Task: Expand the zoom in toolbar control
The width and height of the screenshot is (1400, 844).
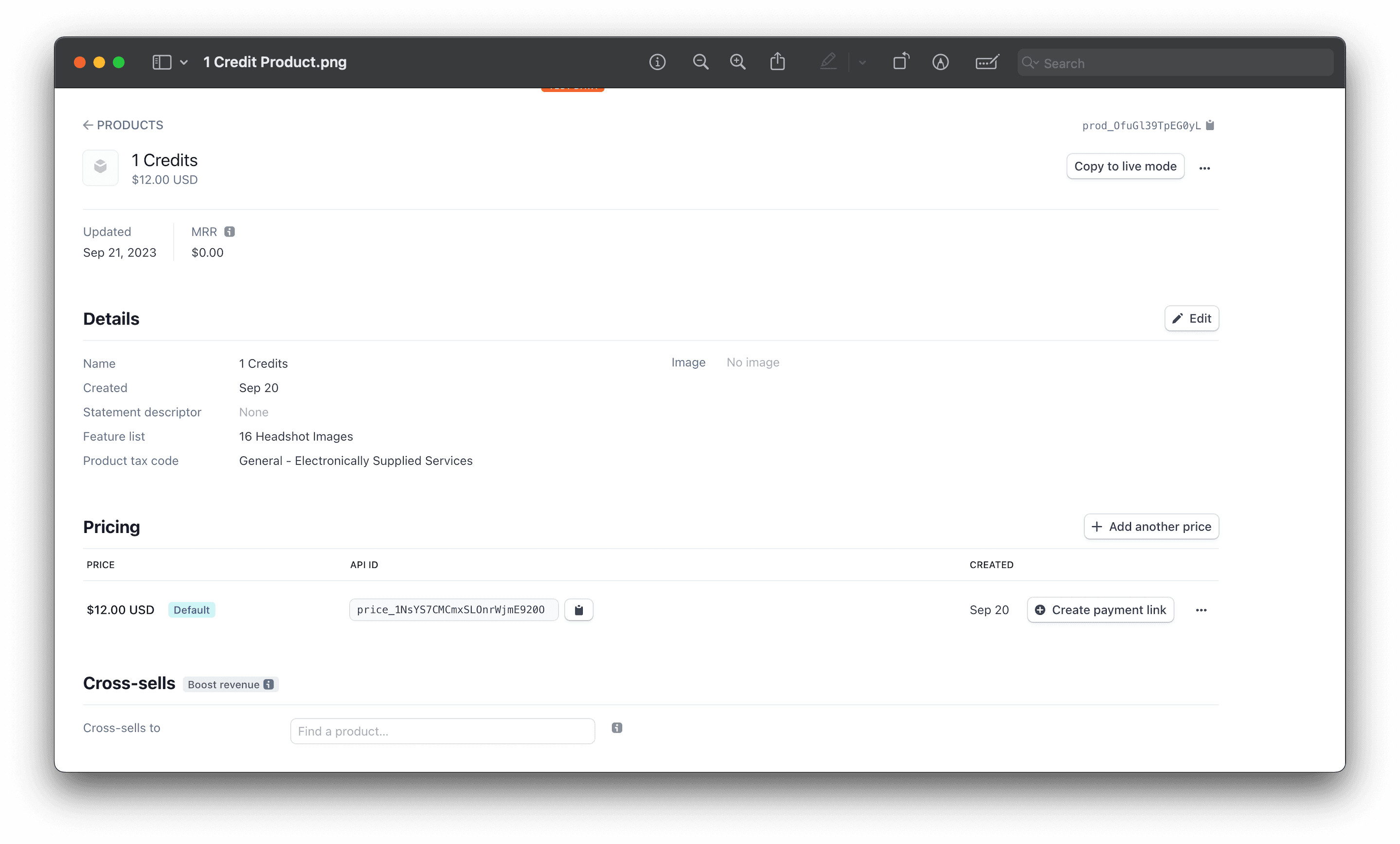Action: click(738, 62)
